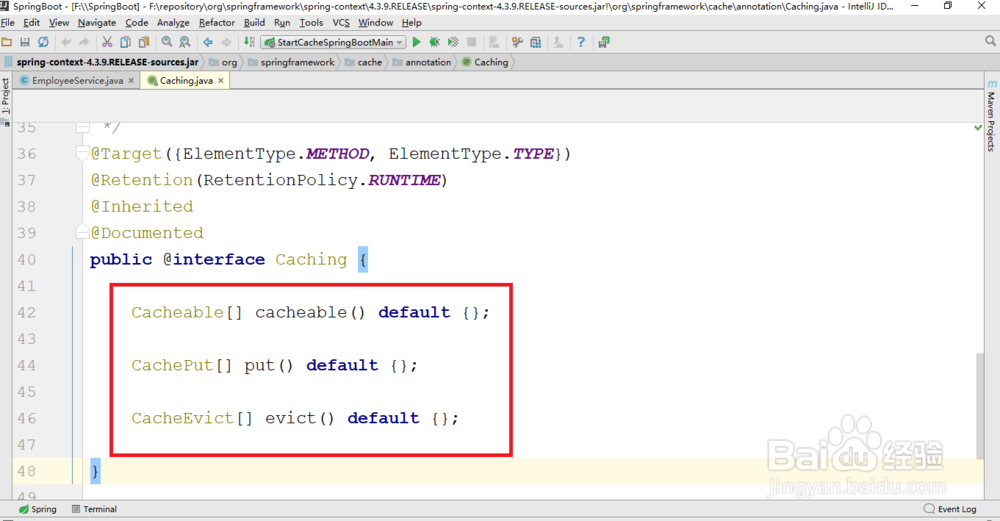
Task: Click the Copy icon in toolbar
Action: coord(126,42)
